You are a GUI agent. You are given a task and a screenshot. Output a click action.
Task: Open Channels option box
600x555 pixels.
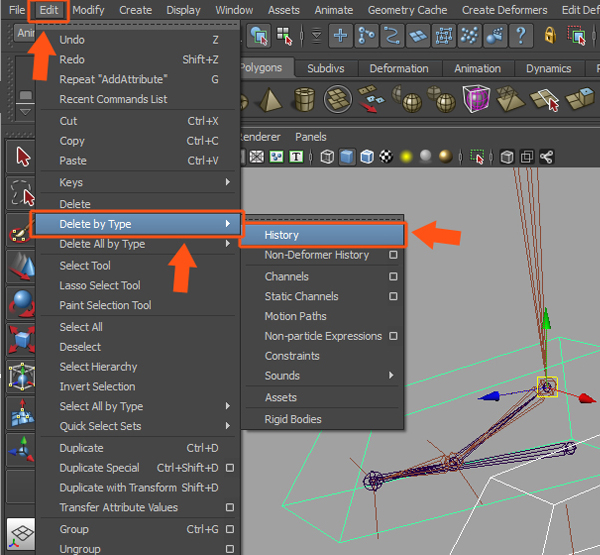pos(393,276)
